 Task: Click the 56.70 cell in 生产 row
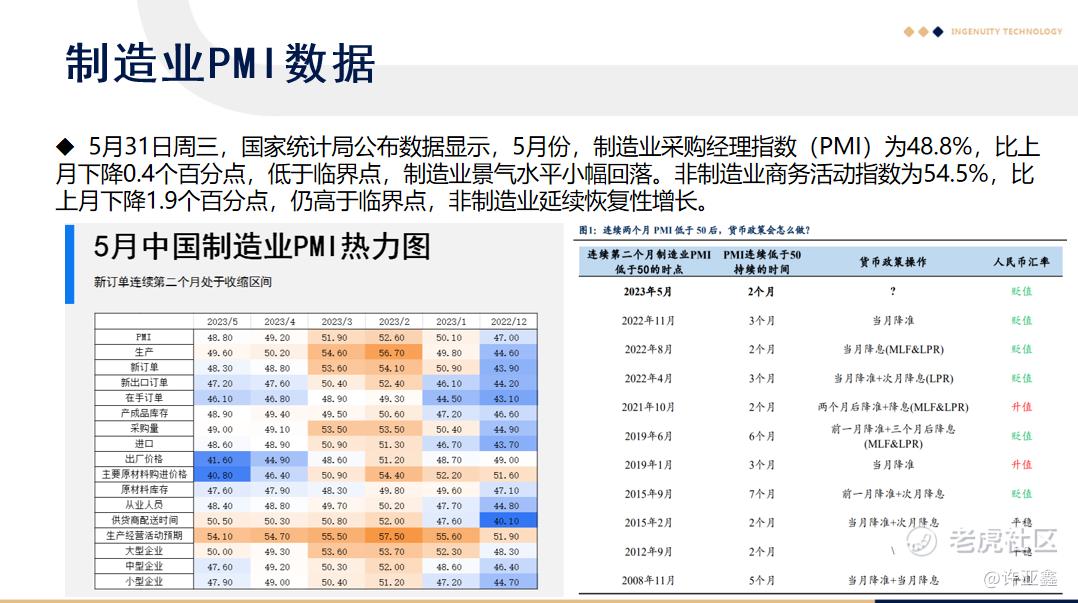click(394, 352)
